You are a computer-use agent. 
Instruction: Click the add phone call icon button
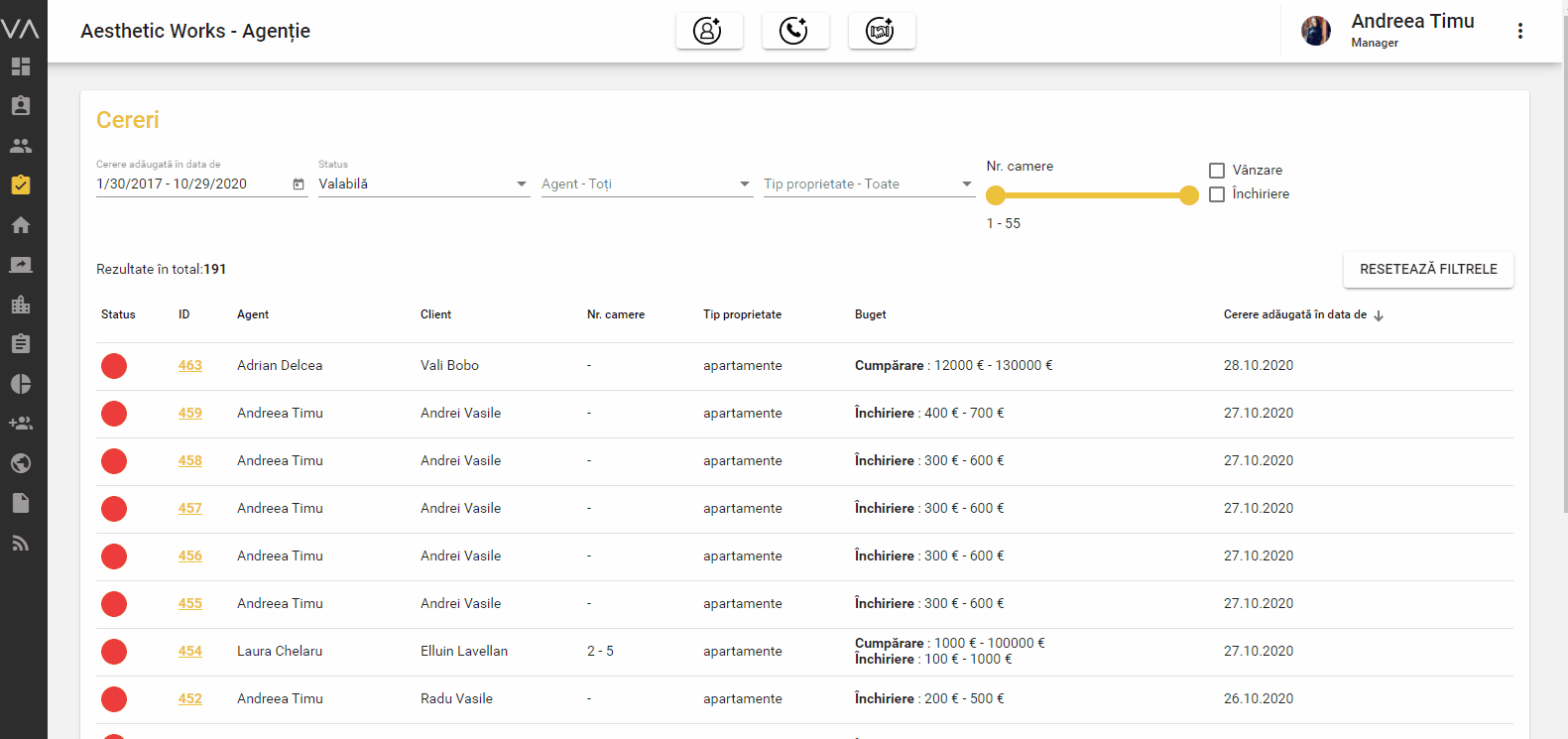pyautogui.click(x=794, y=31)
